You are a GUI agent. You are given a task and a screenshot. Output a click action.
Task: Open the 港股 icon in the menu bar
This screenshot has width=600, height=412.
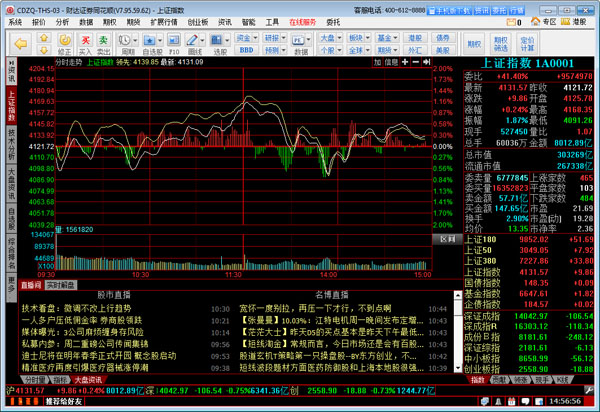pos(565,22)
